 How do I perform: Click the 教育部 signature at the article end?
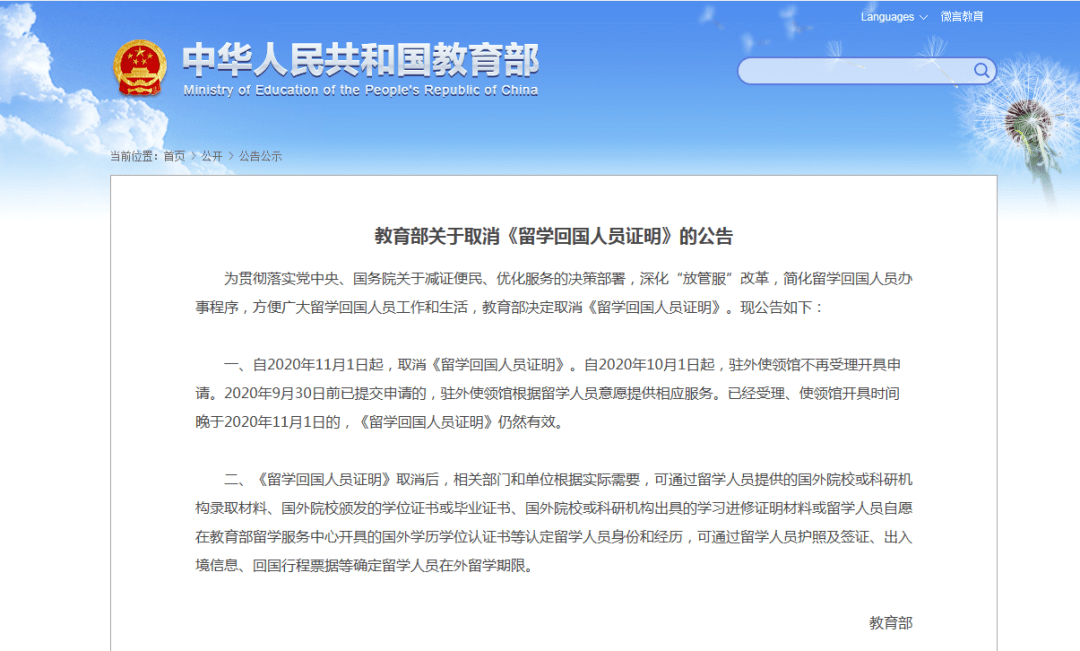click(x=891, y=623)
